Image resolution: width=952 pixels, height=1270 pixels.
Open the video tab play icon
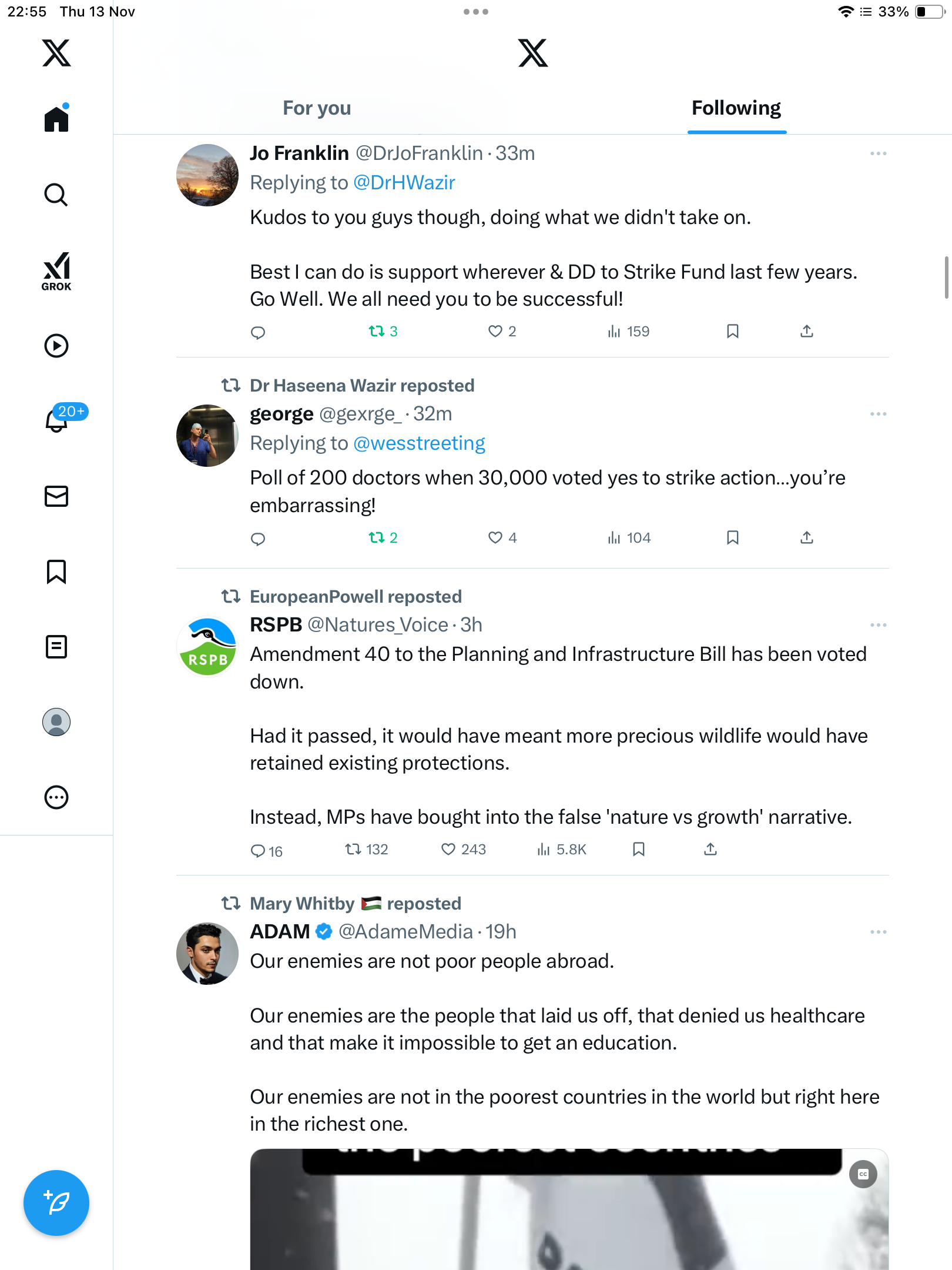tap(56, 346)
